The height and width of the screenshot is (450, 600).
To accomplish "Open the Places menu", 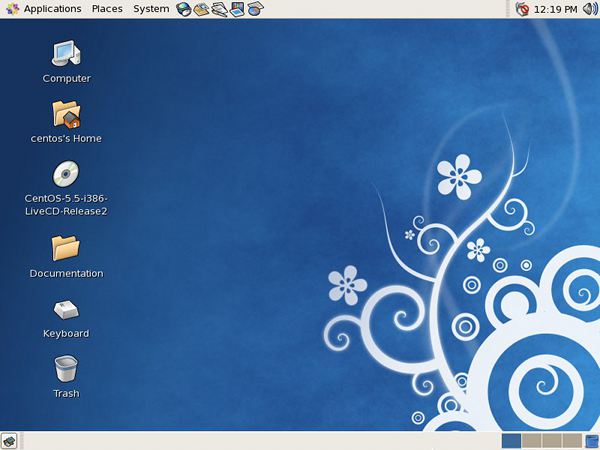I will pyautogui.click(x=107, y=9).
